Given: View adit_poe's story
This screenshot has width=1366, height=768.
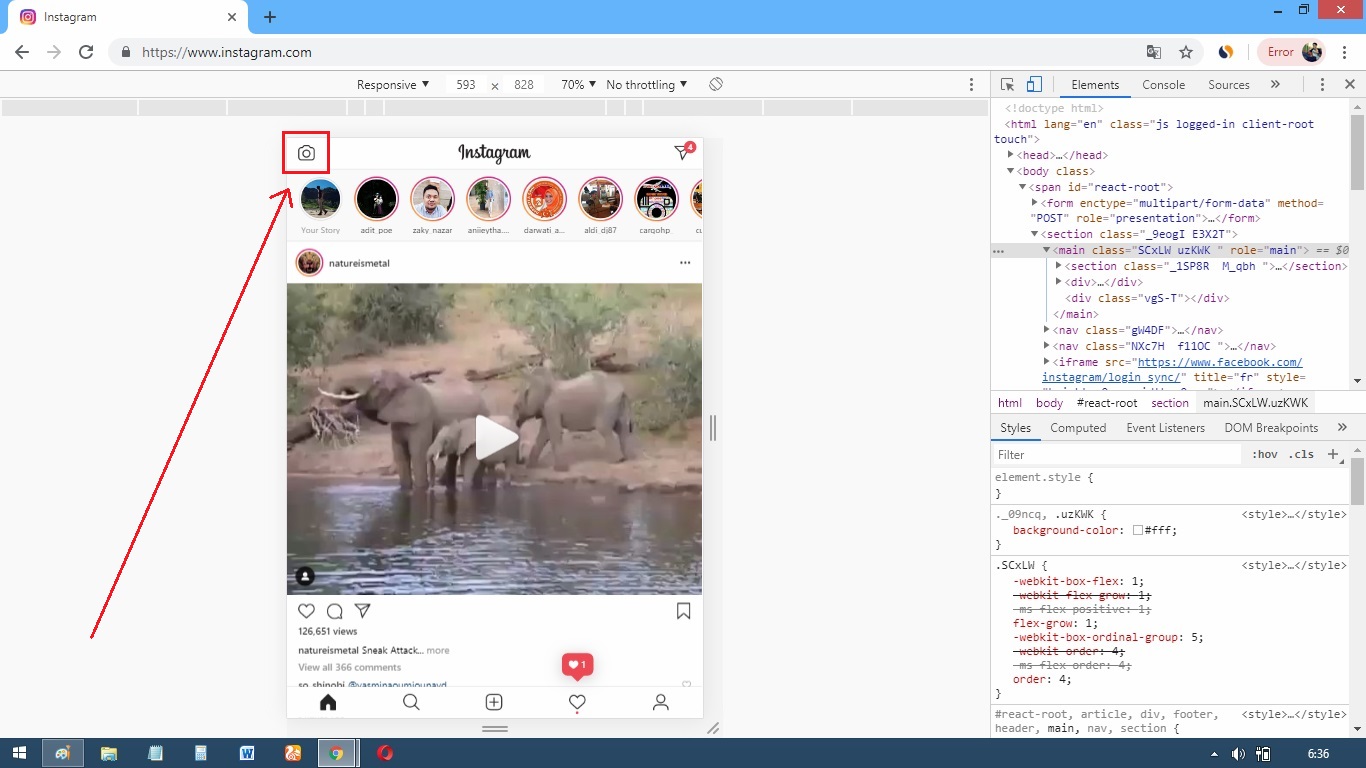Looking at the screenshot, I should [x=377, y=199].
